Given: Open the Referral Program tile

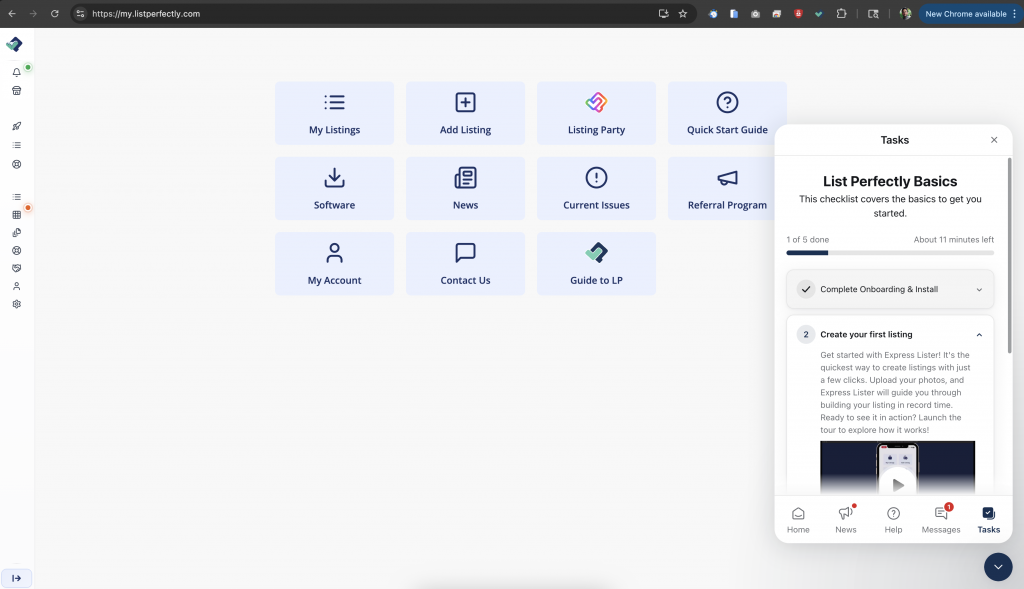Looking at the screenshot, I should click(727, 188).
